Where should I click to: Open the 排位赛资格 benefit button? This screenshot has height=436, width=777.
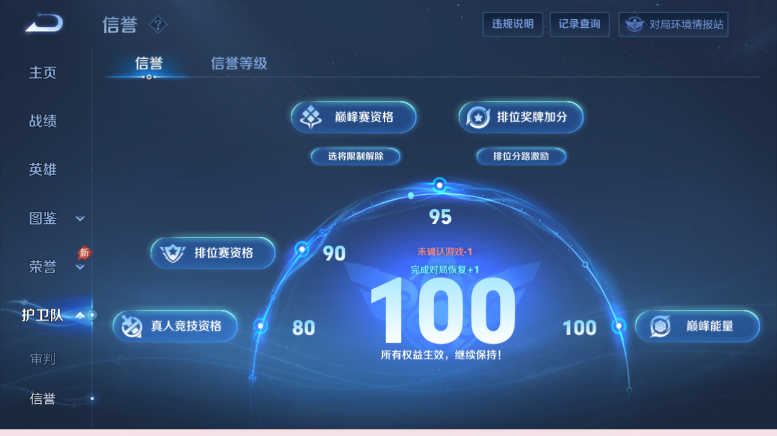[x=213, y=253]
